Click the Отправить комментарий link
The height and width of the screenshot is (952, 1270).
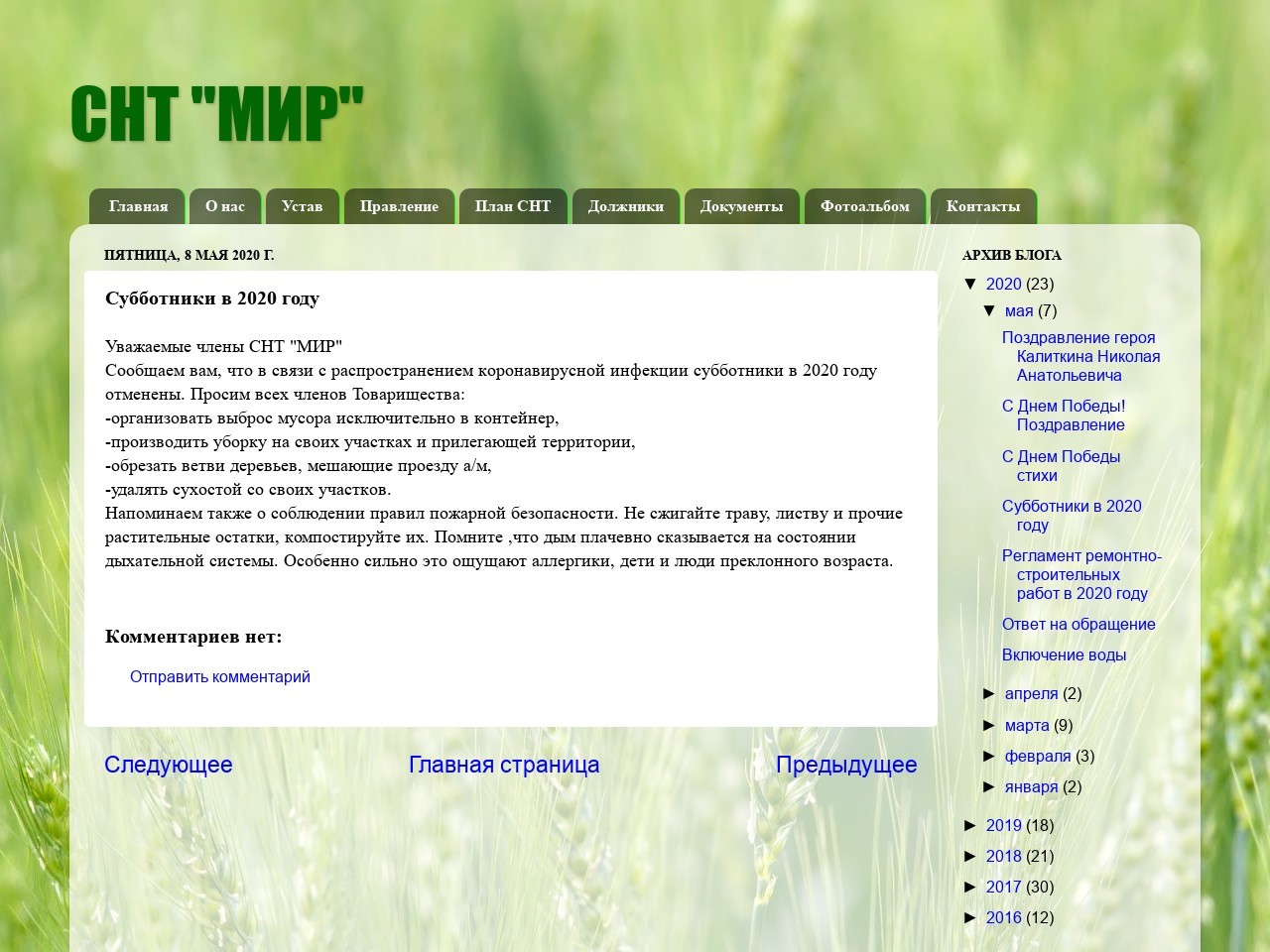(219, 676)
